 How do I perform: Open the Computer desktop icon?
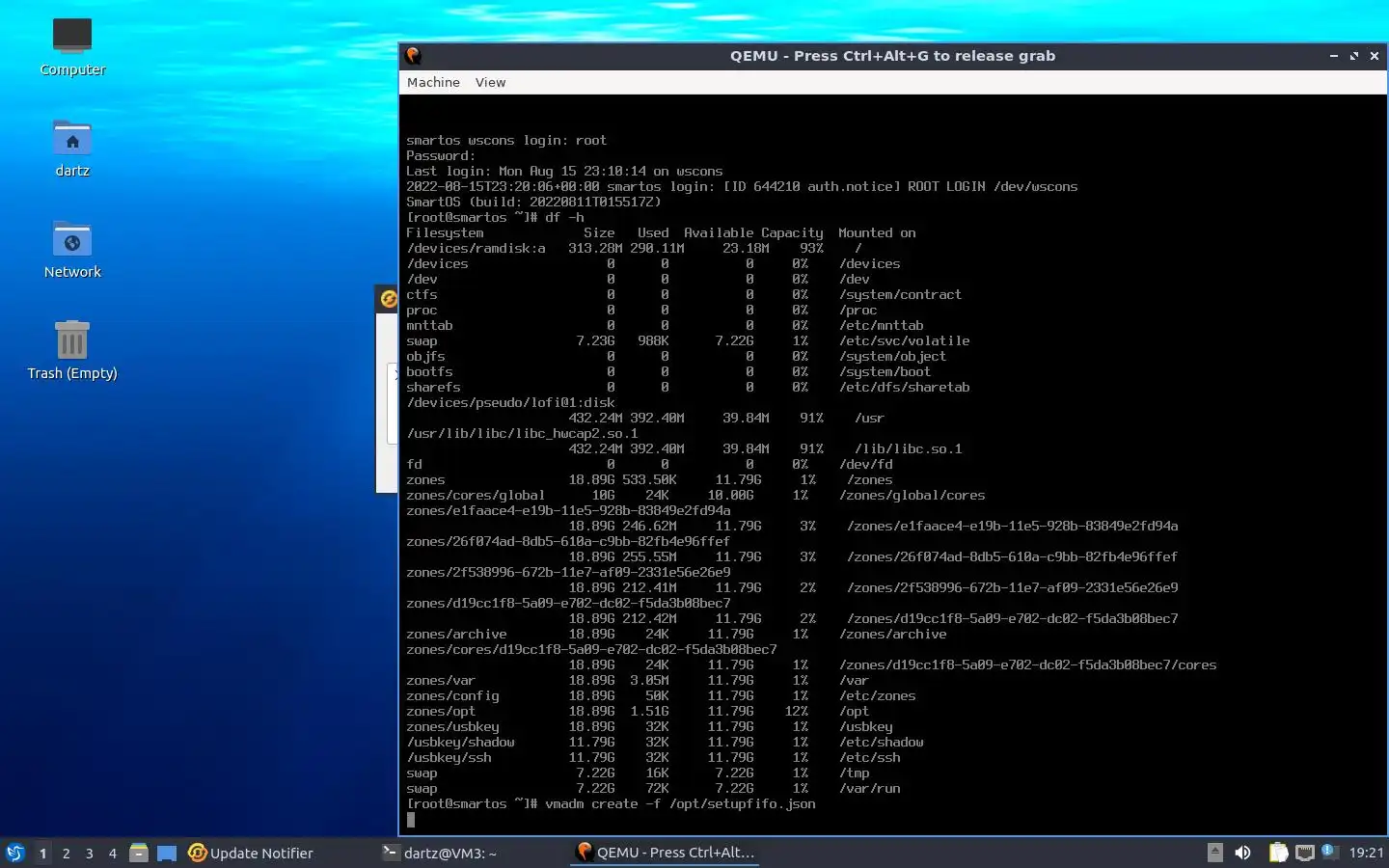click(72, 46)
